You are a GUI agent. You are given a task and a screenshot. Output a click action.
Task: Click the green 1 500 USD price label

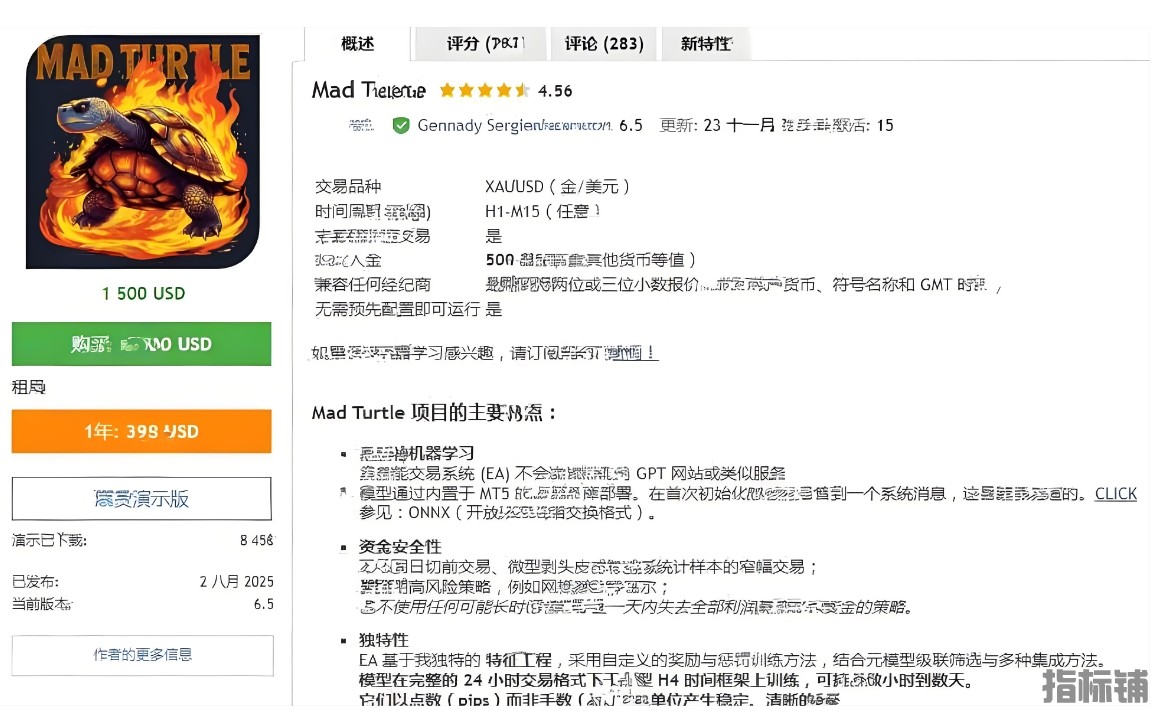click(x=143, y=293)
